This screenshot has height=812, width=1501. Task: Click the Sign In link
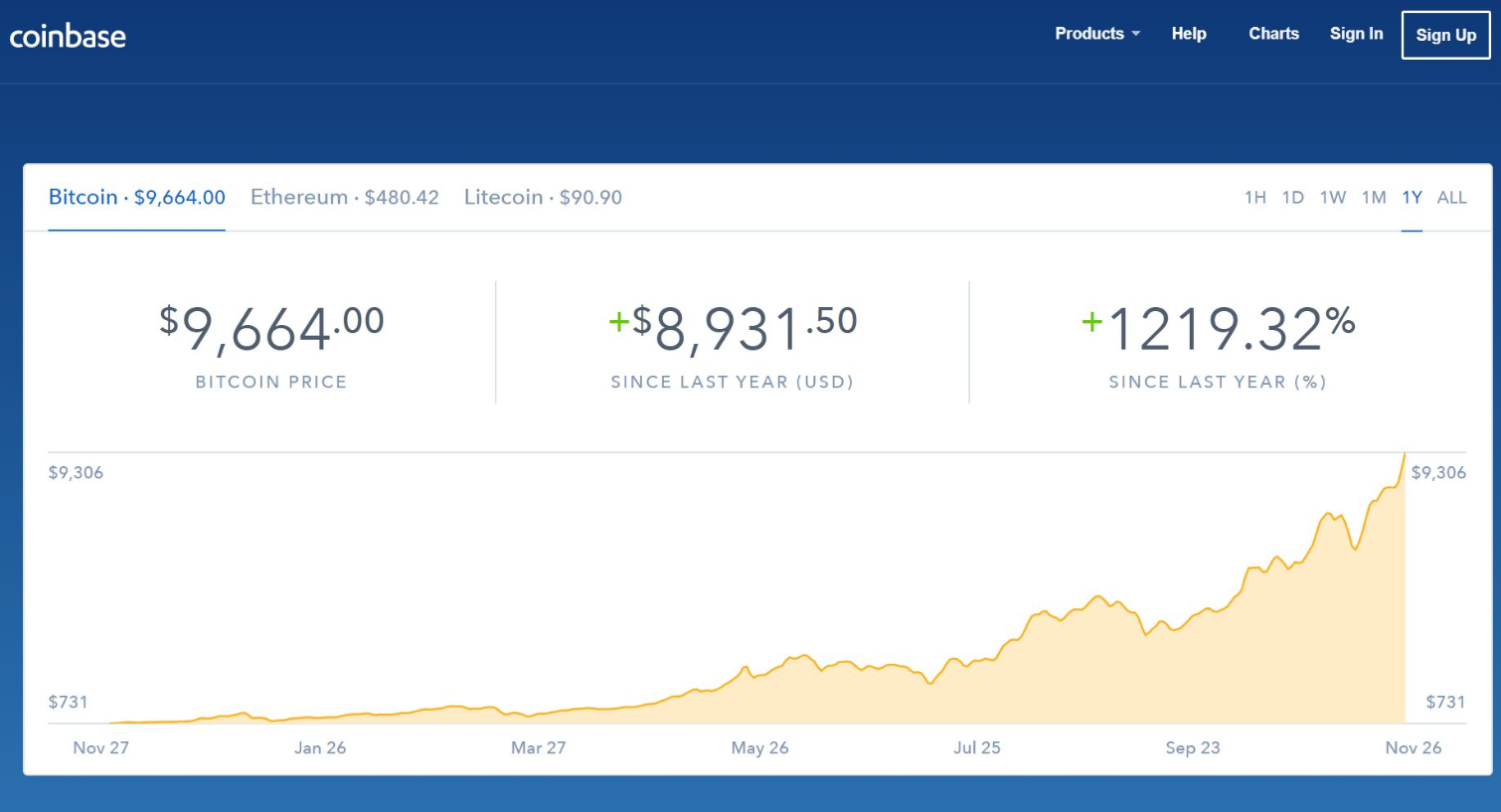[1356, 34]
